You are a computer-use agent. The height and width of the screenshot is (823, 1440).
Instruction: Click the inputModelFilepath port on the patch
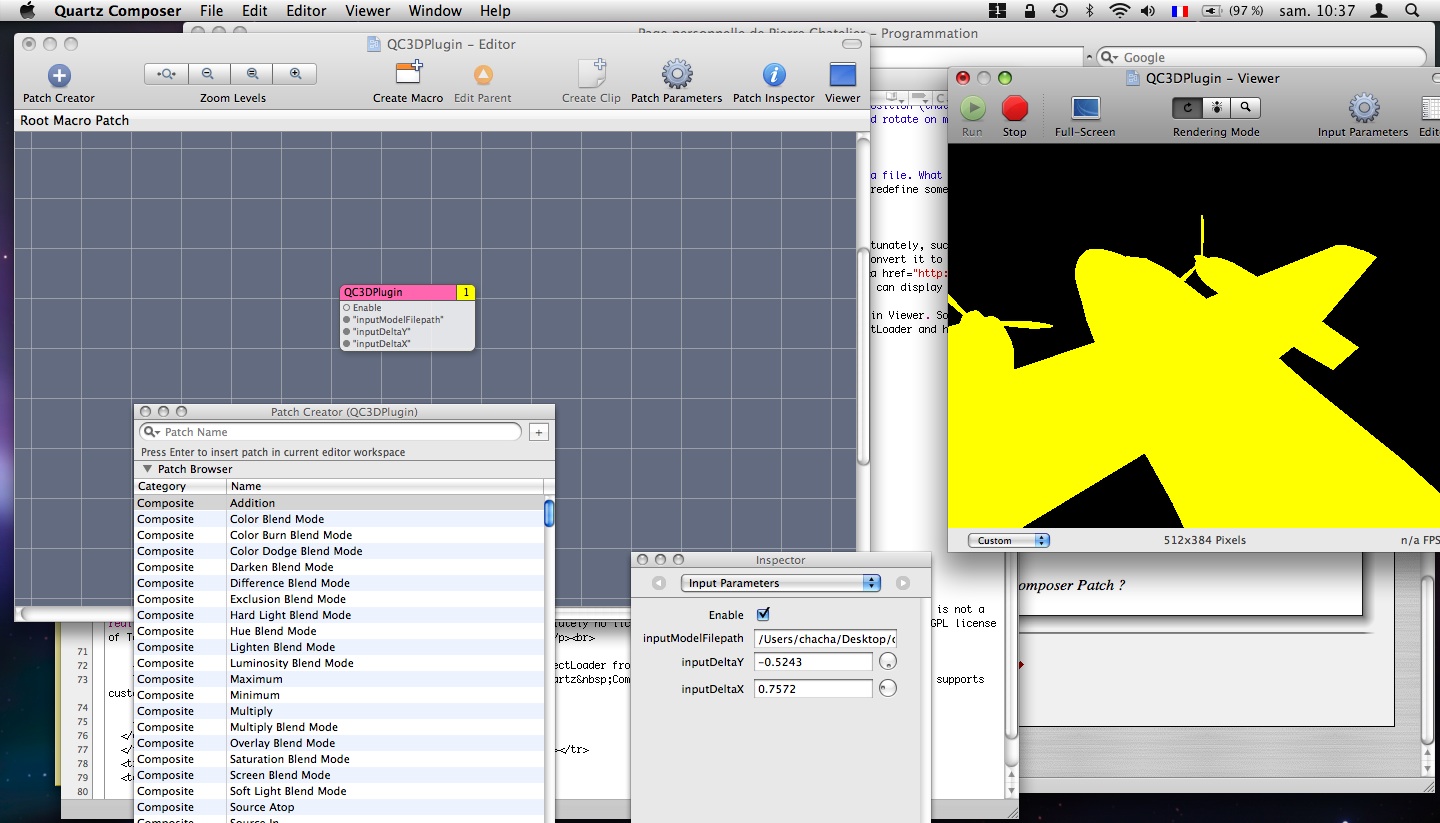(347, 320)
